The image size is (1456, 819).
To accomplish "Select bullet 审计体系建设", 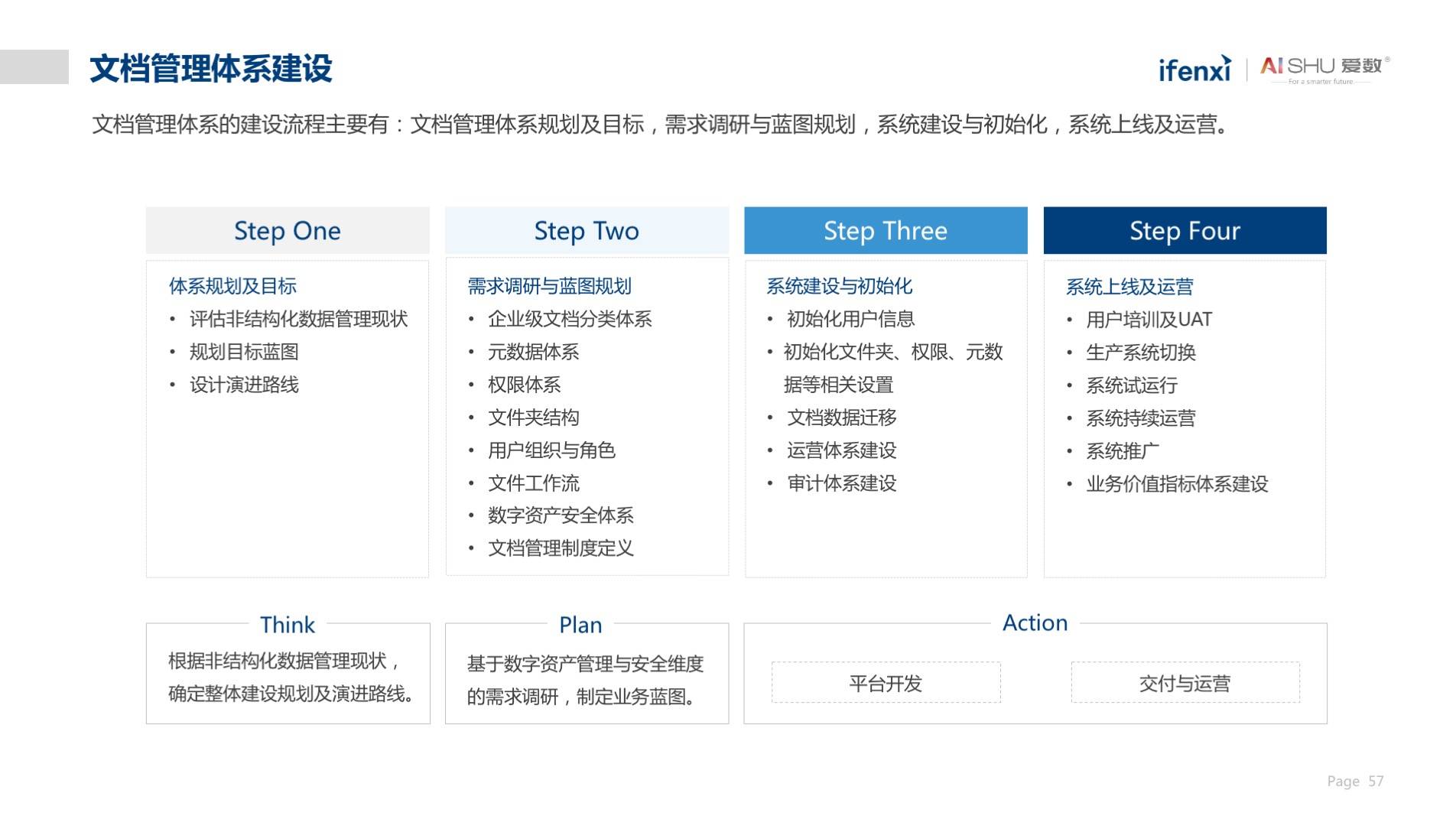I will (x=841, y=483).
